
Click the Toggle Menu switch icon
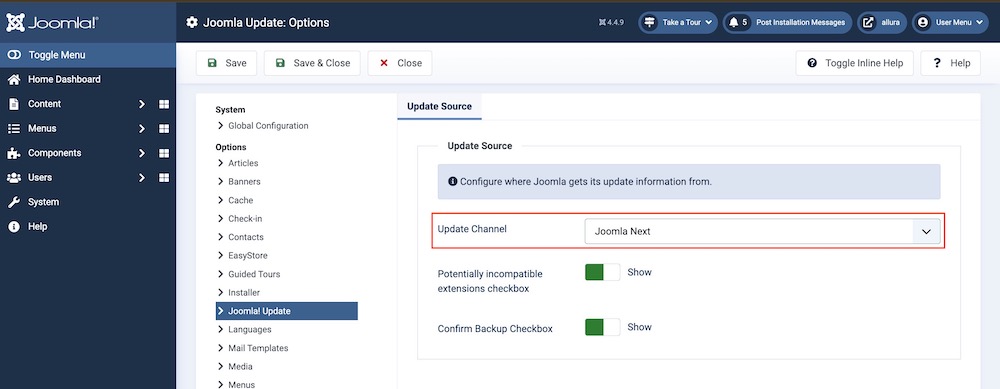pos(14,55)
